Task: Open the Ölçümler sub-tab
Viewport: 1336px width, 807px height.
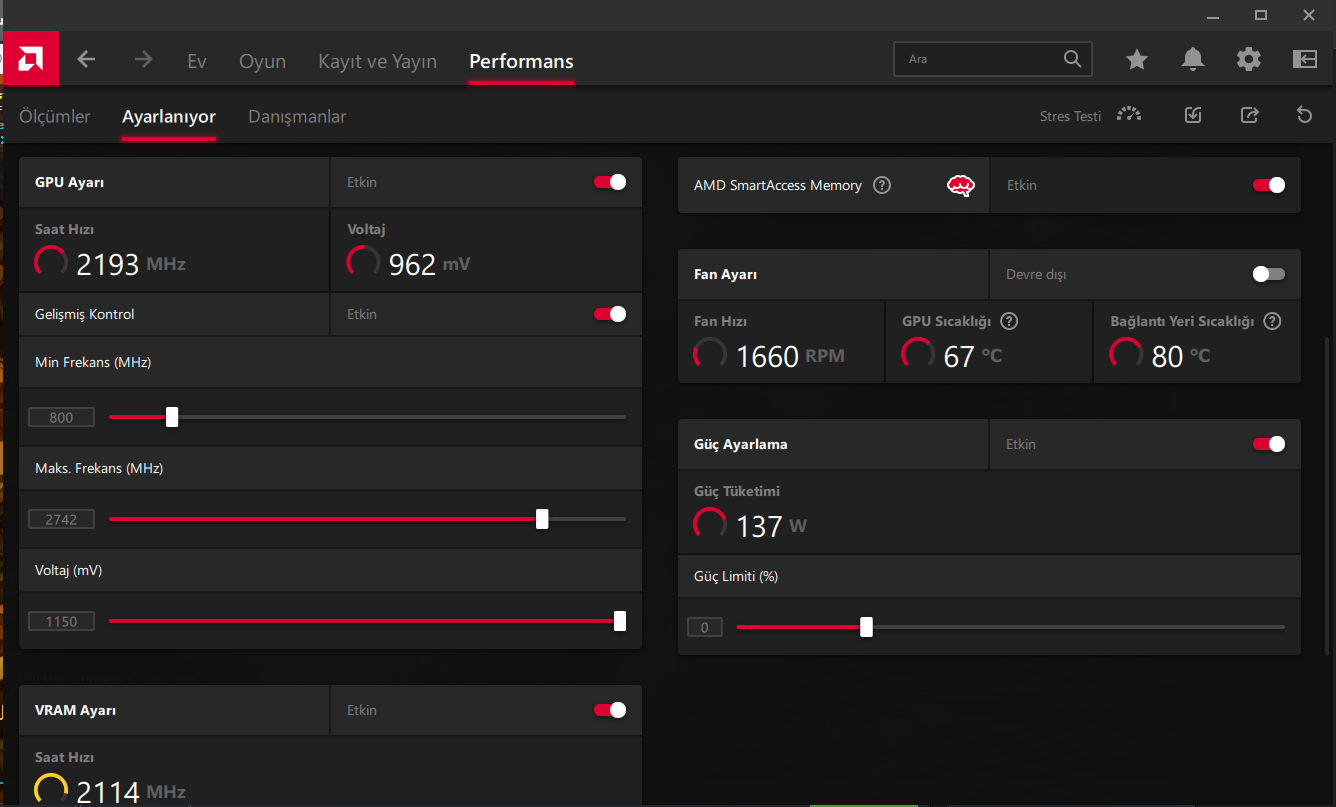Action: point(55,117)
